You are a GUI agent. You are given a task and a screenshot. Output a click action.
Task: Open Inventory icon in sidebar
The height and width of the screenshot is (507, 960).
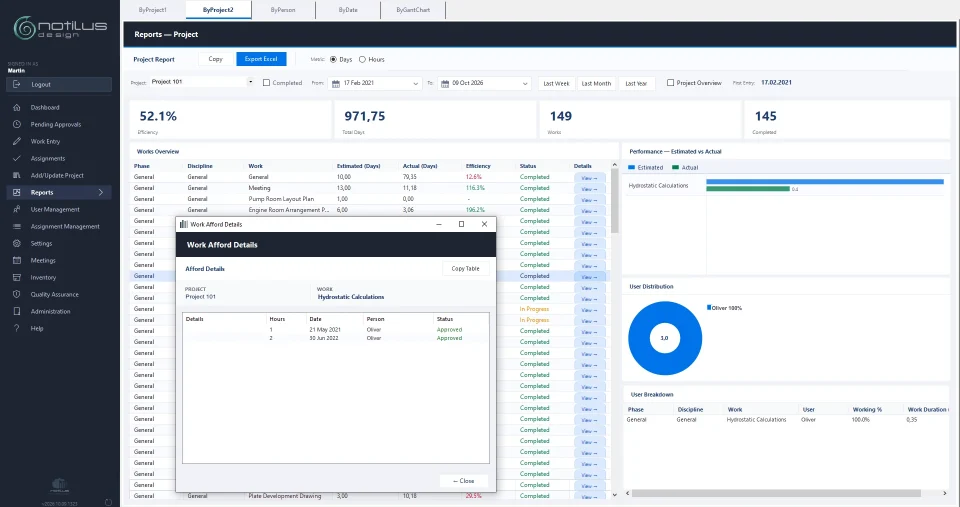click(x=17, y=277)
